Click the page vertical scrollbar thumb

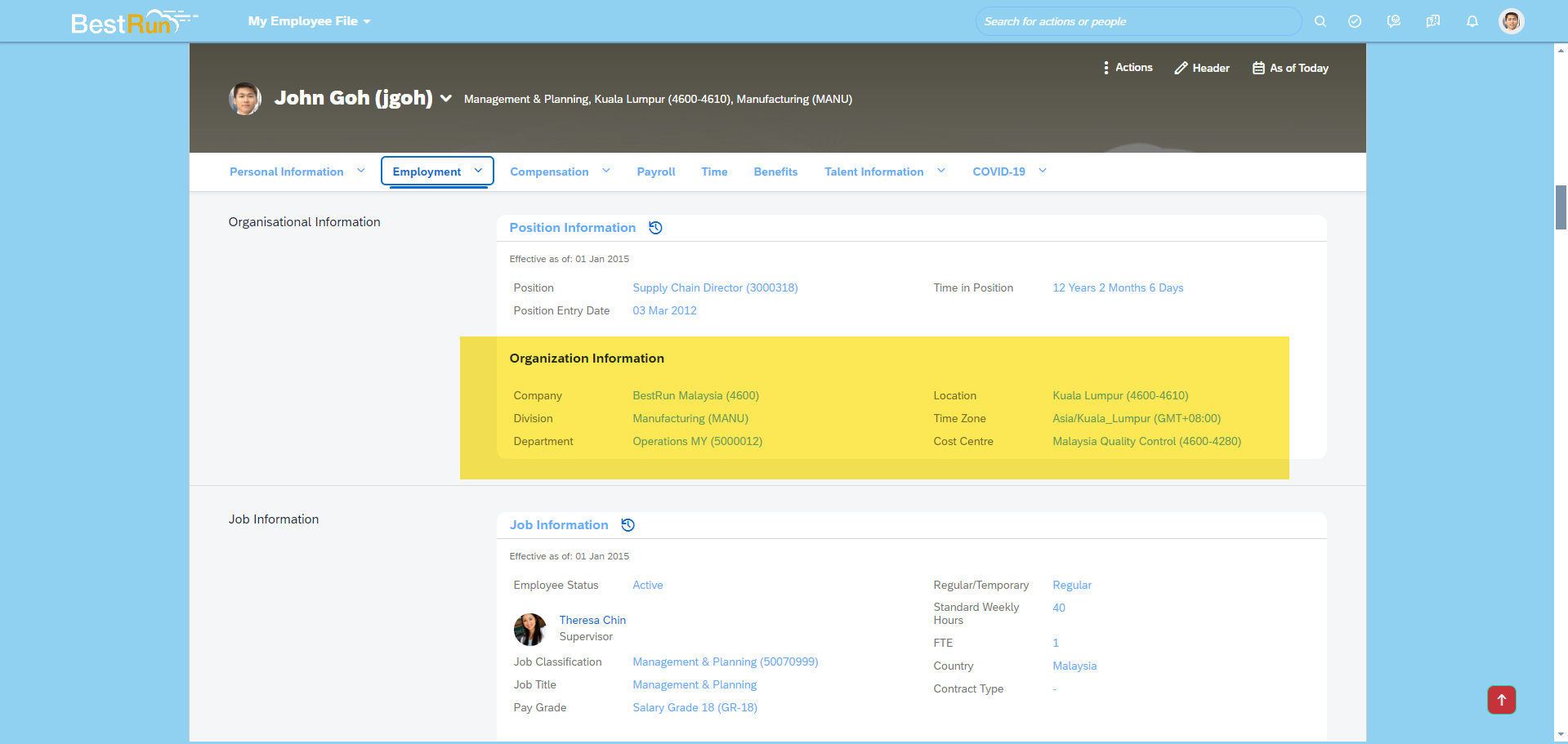point(1561,207)
